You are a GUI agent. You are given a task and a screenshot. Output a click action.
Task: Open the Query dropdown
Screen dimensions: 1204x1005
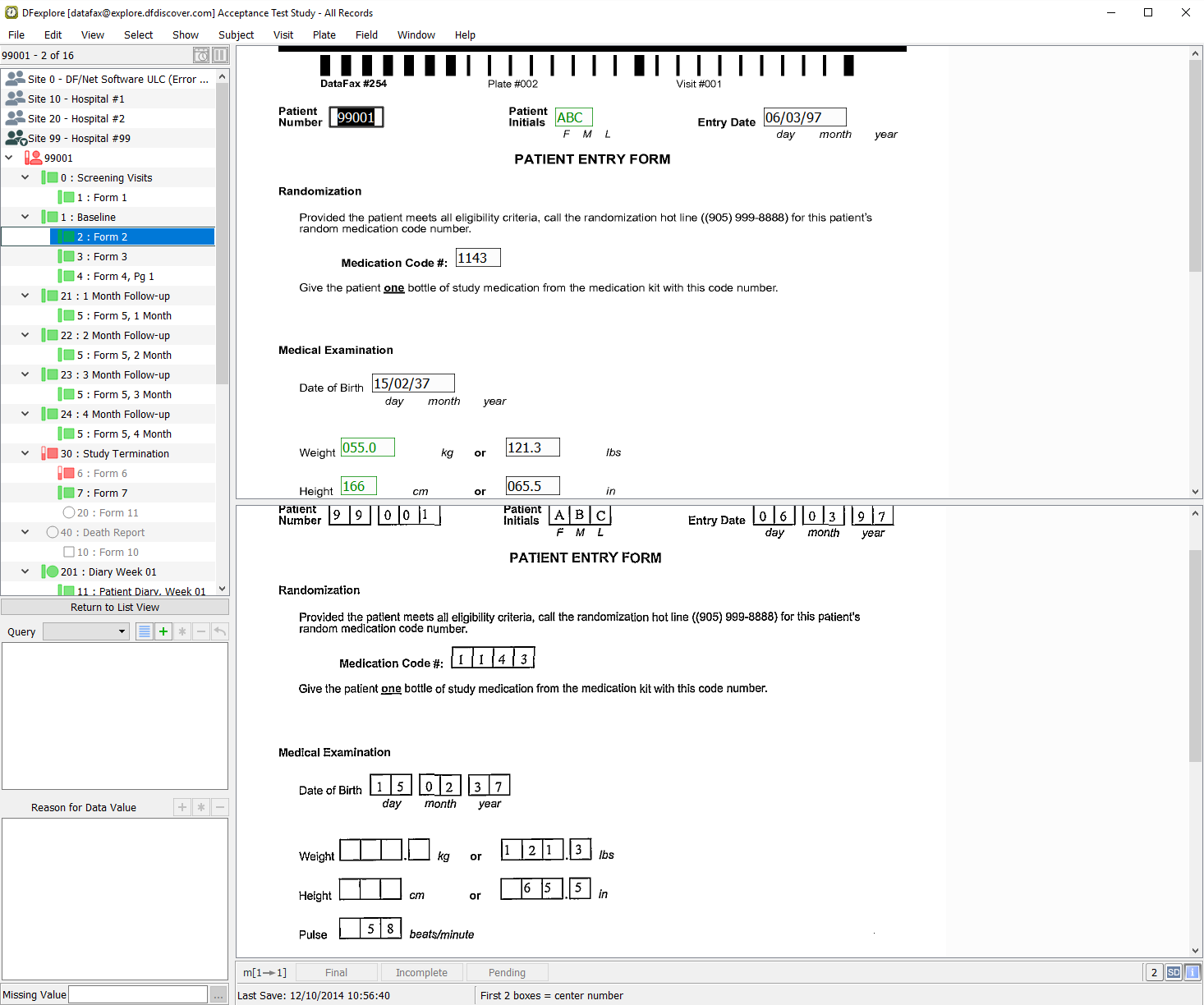point(86,631)
